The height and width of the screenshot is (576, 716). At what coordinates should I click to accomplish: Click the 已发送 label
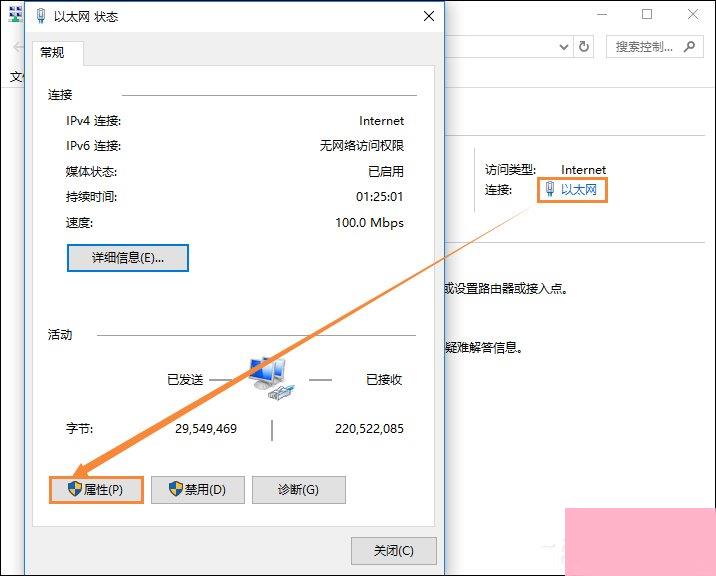185,380
